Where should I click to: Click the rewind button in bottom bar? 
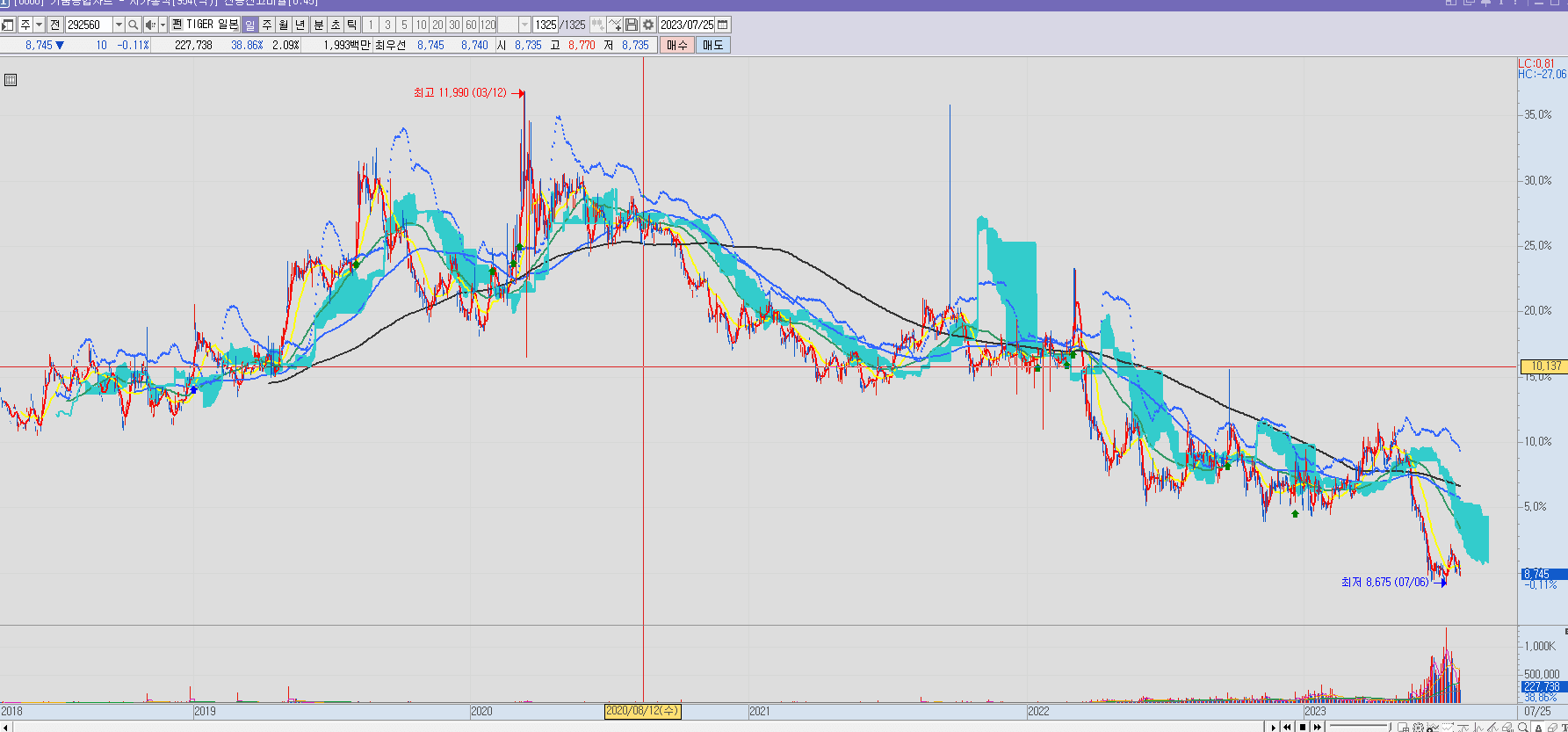click(1287, 727)
